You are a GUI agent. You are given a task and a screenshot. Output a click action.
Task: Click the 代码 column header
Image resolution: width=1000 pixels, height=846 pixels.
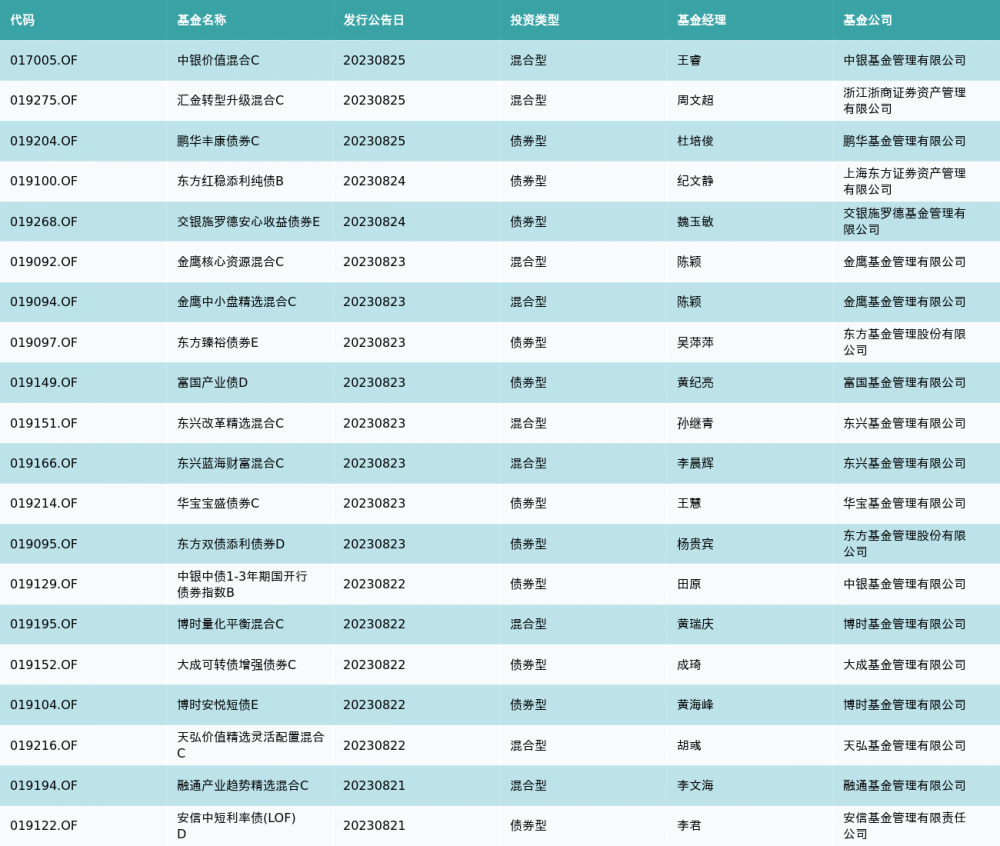(22, 20)
